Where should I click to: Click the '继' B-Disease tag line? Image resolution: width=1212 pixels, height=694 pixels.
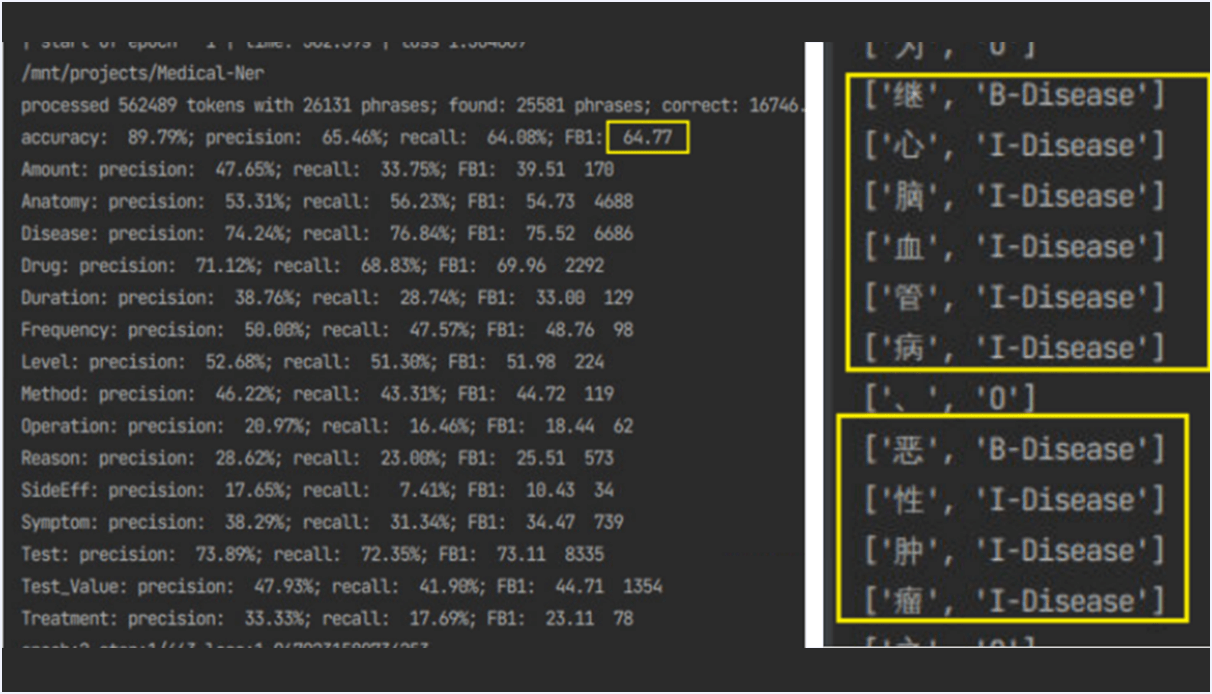pyautogui.click(x=1014, y=96)
